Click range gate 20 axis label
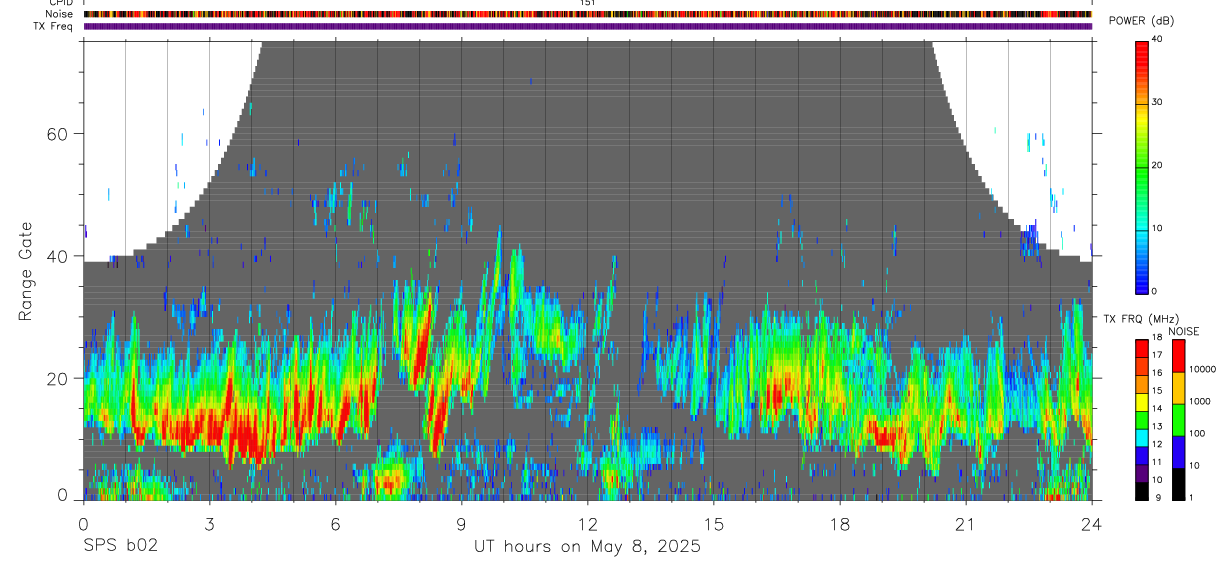The width and height of the screenshot is (1228, 567). coord(57,378)
